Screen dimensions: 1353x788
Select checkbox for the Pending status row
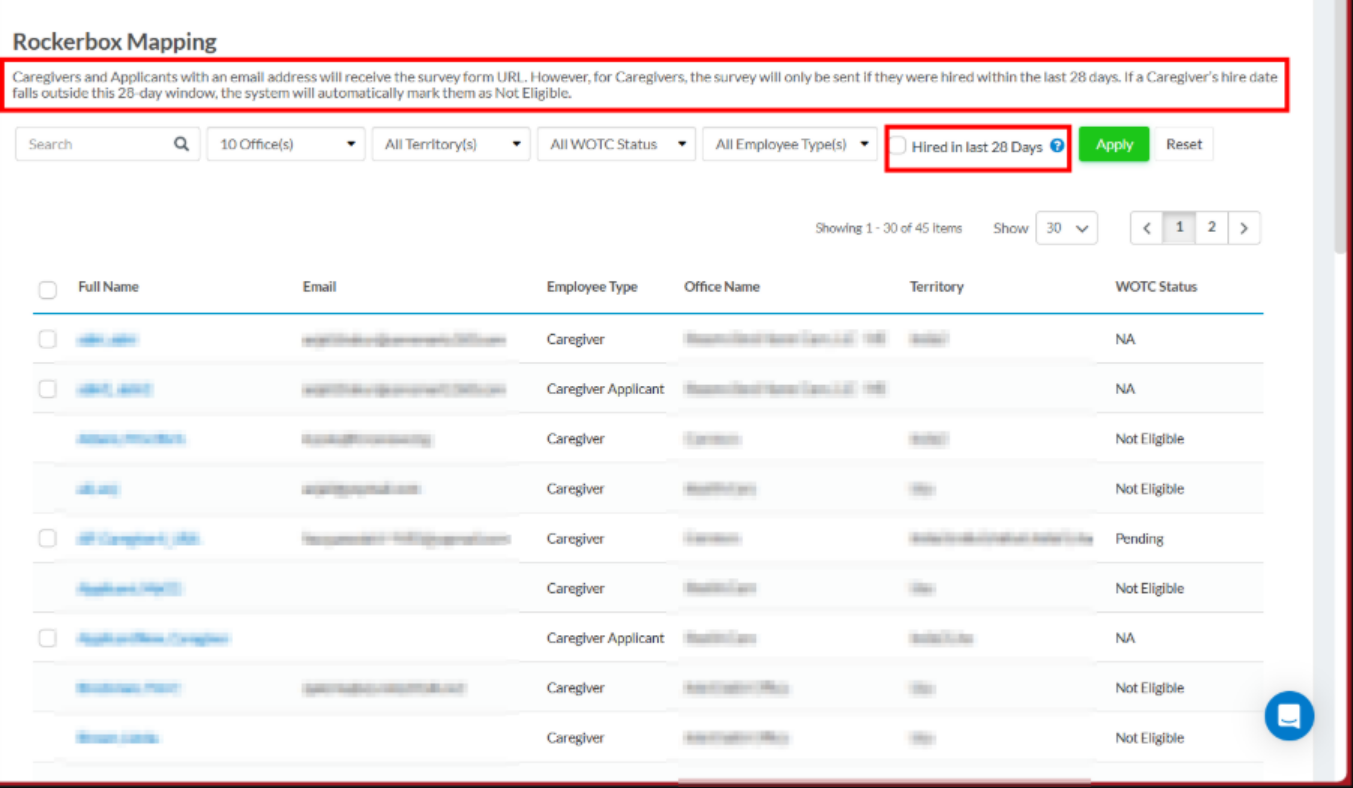47,538
